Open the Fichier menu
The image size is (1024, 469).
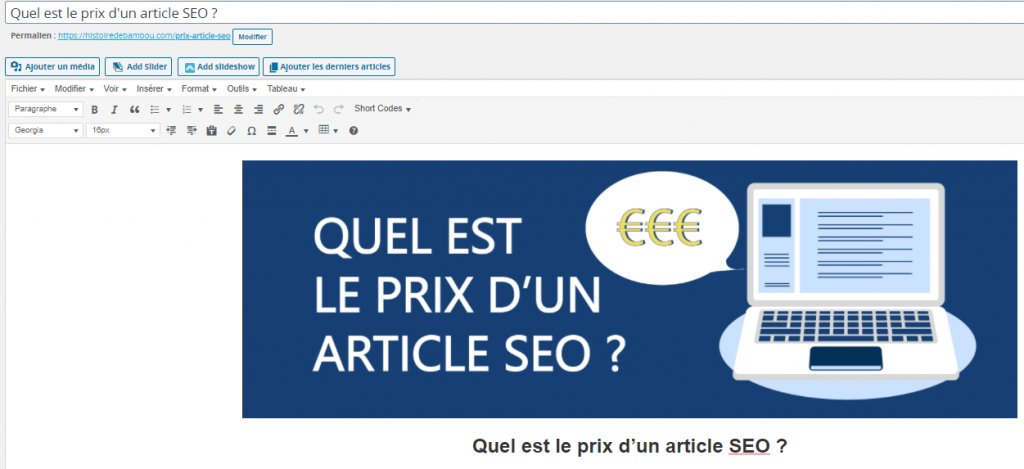pos(28,89)
